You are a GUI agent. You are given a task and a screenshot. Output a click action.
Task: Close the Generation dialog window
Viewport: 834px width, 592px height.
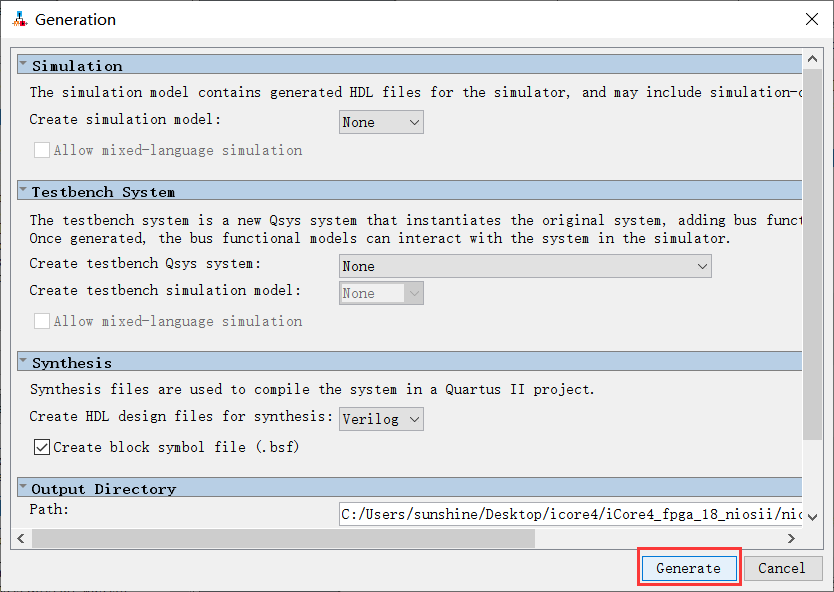[x=810, y=19]
